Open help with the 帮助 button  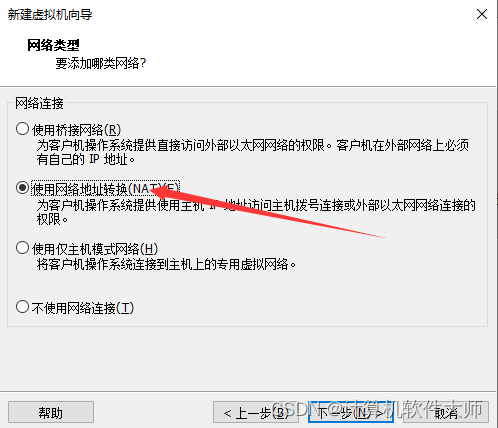pos(51,412)
